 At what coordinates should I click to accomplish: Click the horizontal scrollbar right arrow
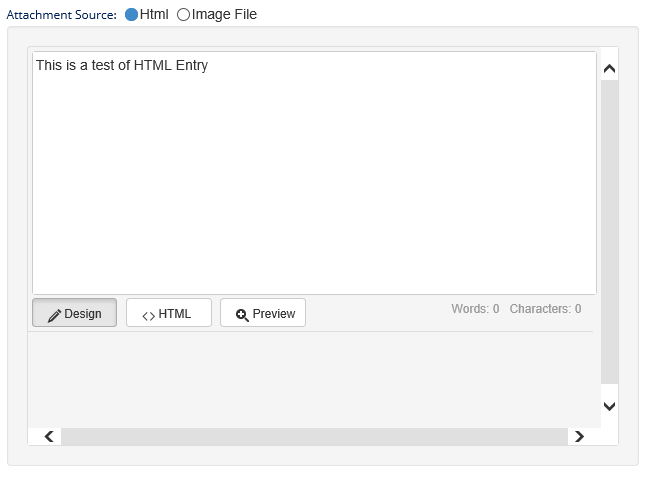click(x=579, y=436)
